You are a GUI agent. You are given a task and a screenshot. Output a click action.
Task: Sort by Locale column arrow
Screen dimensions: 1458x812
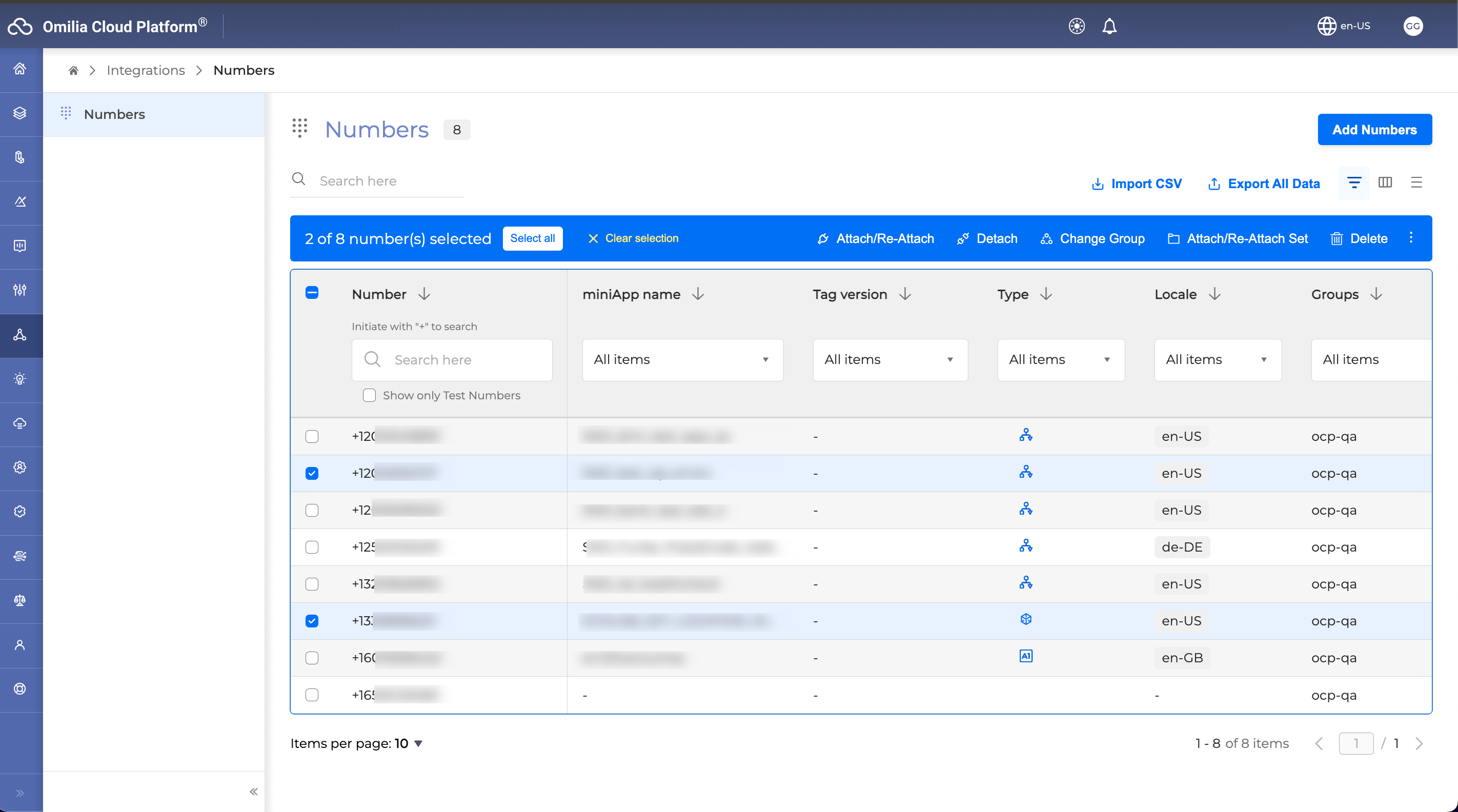coord(1214,294)
